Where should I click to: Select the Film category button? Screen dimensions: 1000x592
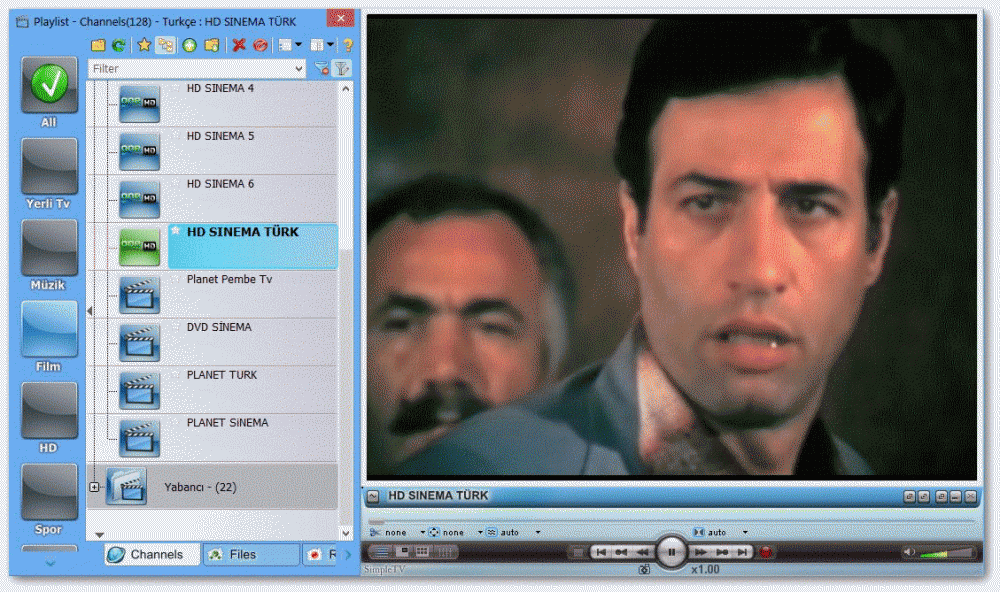tap(49, 337)
